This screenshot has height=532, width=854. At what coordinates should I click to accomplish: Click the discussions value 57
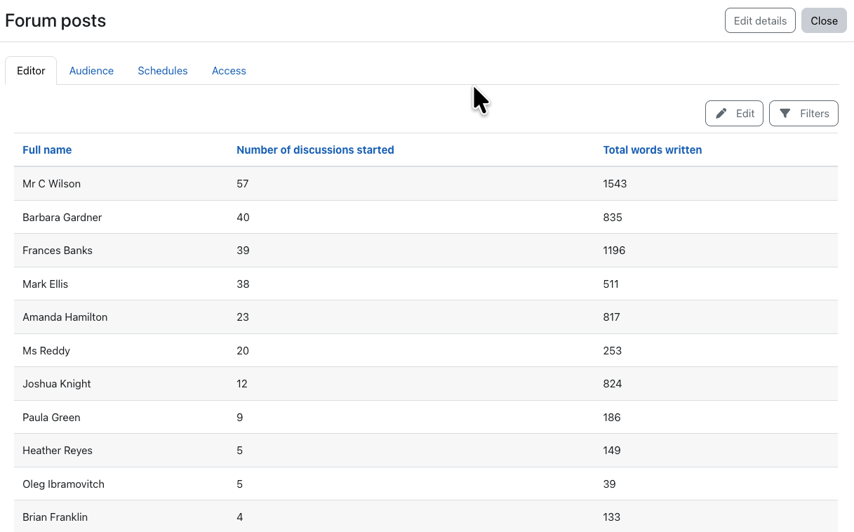coord(242,184)
